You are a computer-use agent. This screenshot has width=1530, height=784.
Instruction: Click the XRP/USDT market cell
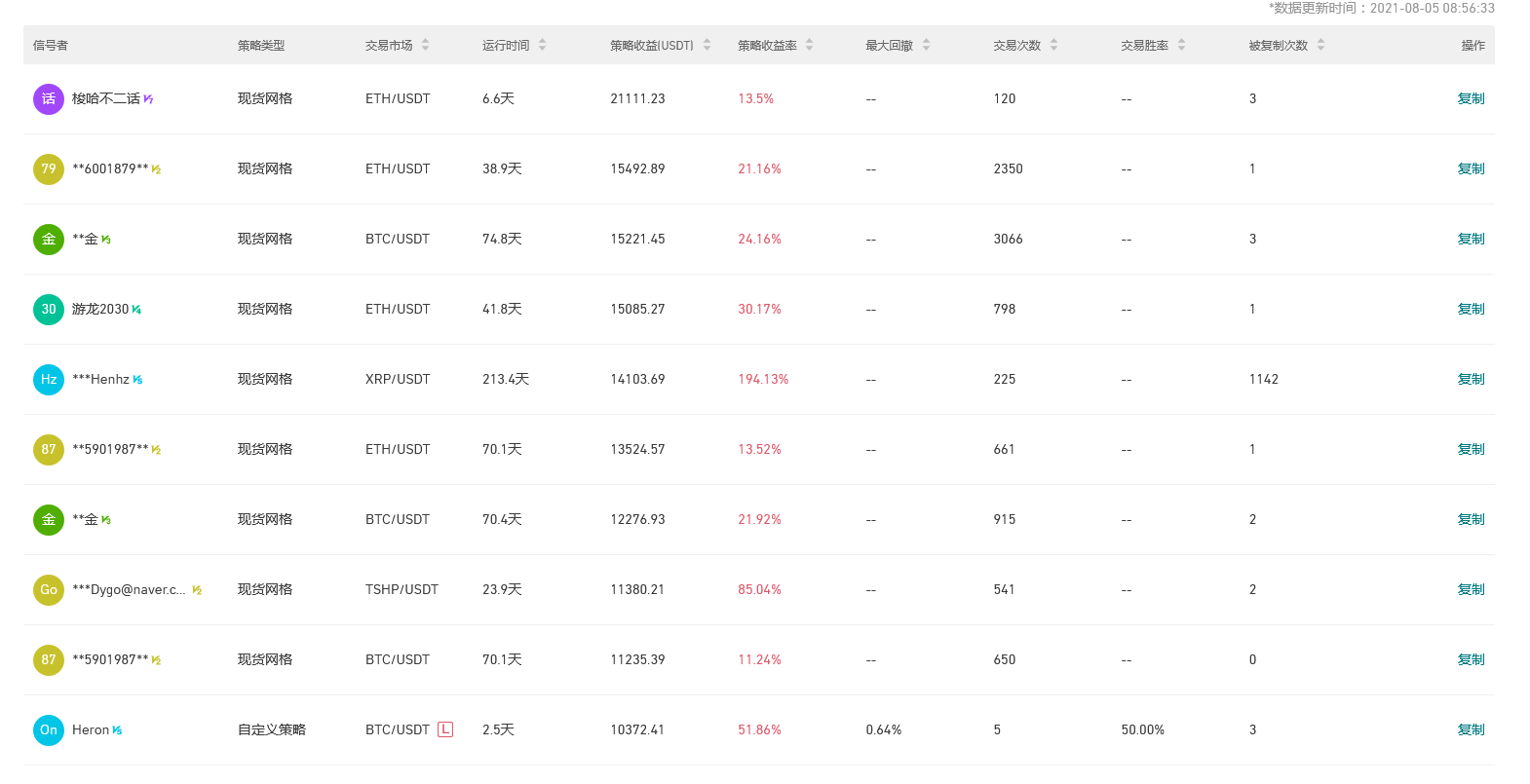[398, 379]
